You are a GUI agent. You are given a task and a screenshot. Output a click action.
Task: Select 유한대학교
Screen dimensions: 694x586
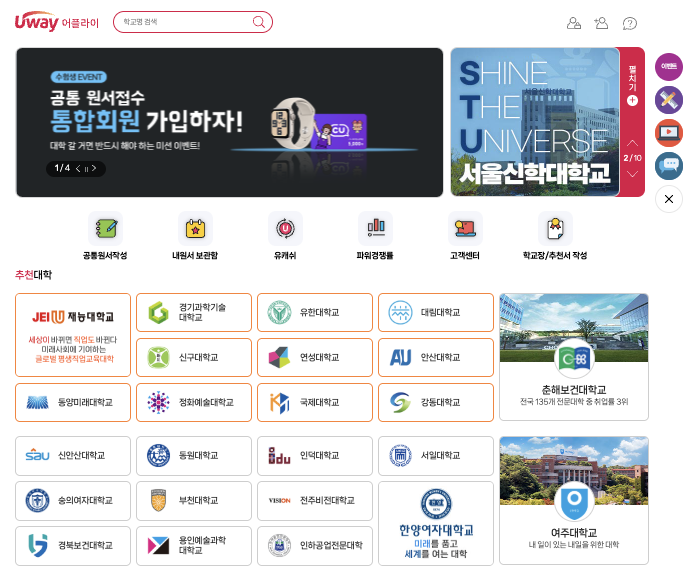click(315, 312)
